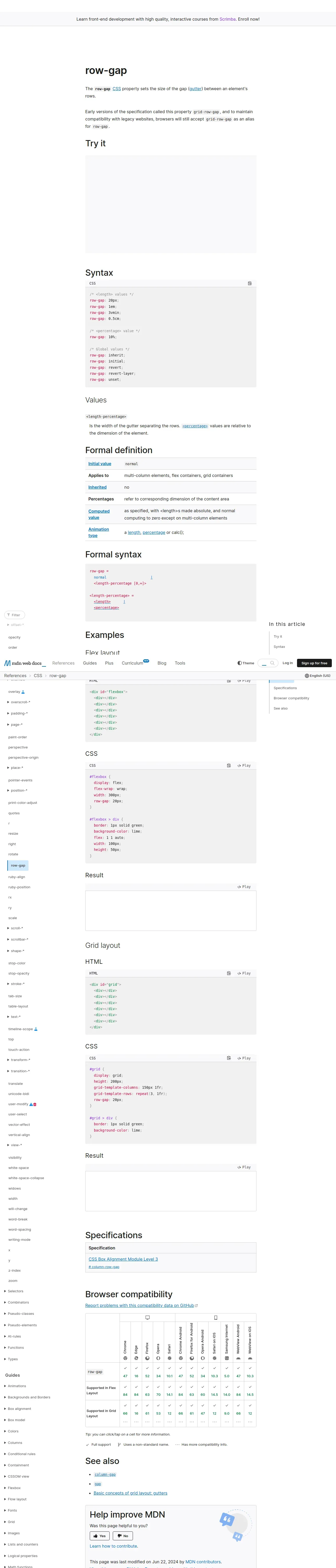Click the Edge browser icon in compatibility table
This screenshot has height=1568, width=336.
(x=137, y=1358)
